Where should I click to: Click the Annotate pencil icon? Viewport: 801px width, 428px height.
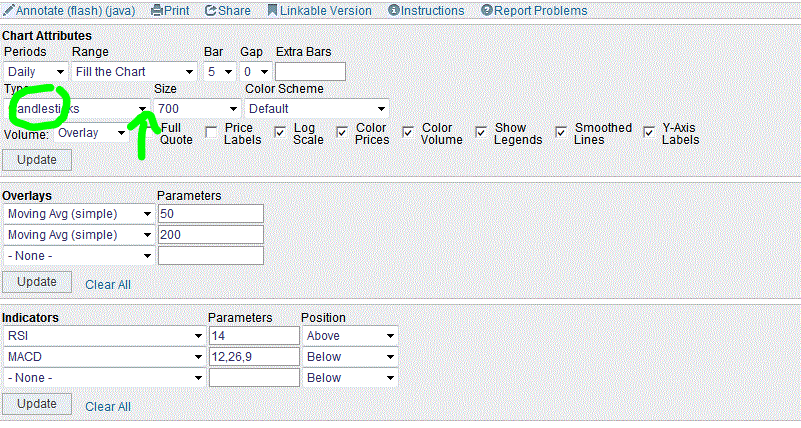pyautogui.click(x=9, y=11)
